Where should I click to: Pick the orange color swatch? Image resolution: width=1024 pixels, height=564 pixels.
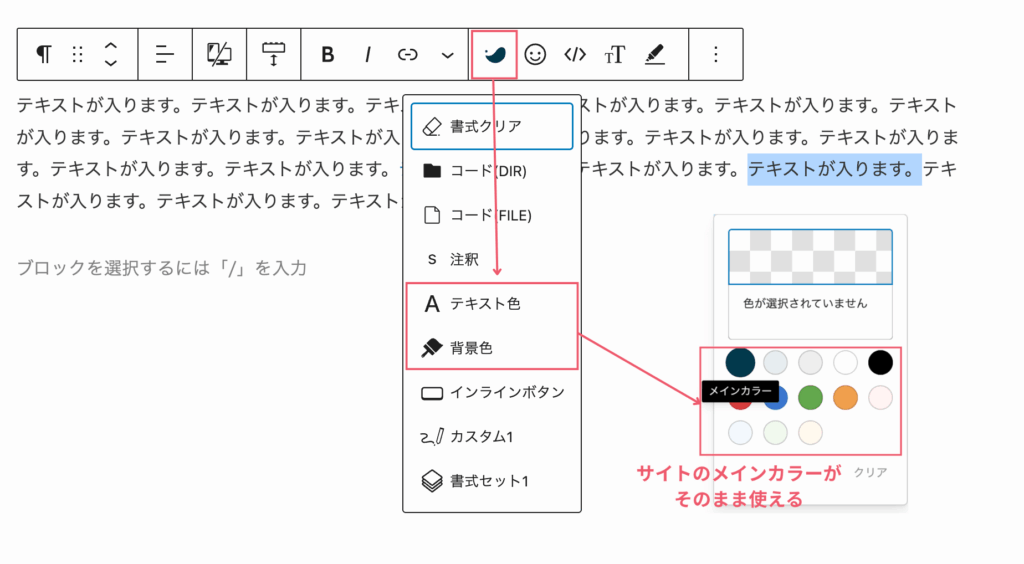click(x=845, y=398)
